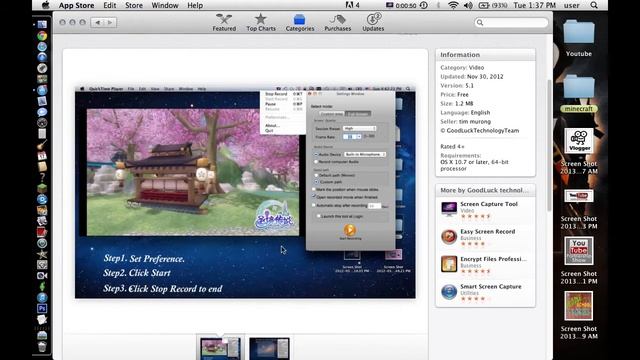Click the Easy Screen Record app icon
This screenshot has width=640, height=360.
tap(449, 237)
